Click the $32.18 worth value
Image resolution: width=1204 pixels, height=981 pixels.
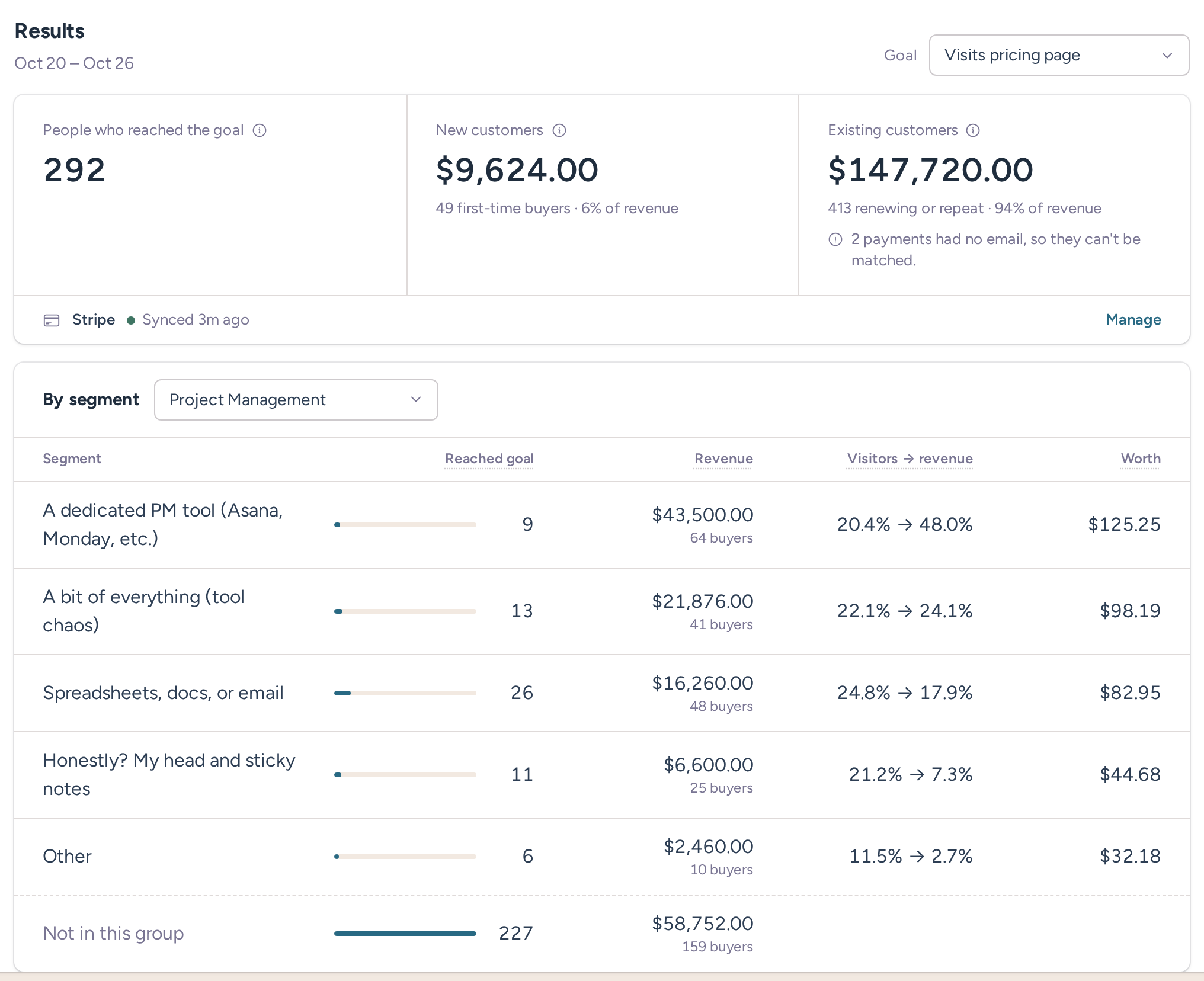click(x=1130, y=856)
